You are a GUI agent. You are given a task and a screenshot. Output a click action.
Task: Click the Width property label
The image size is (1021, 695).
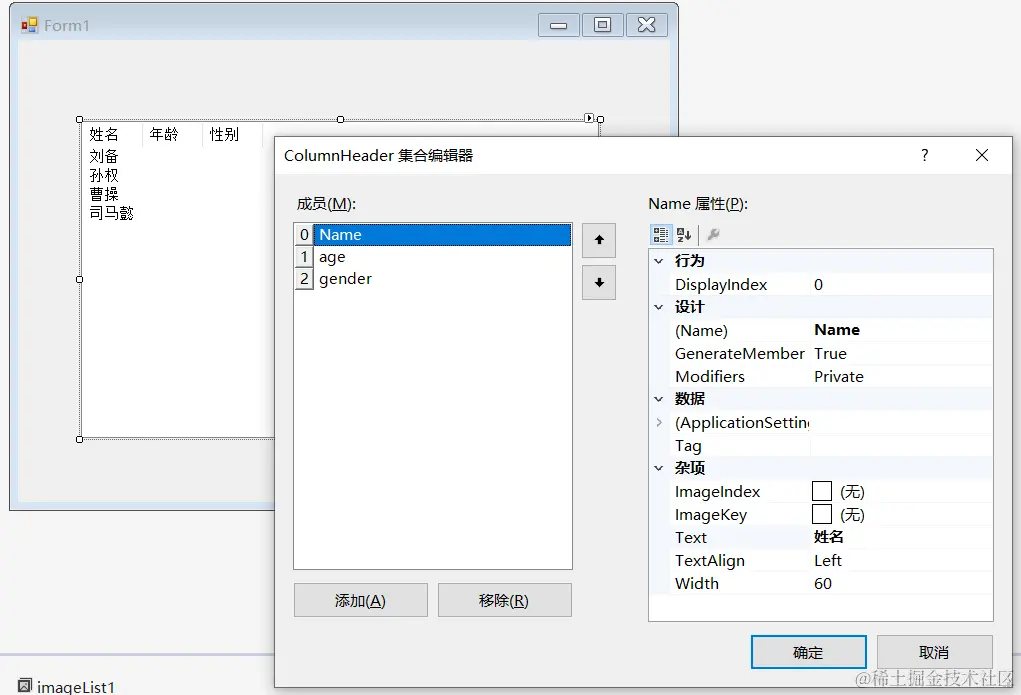697,584
